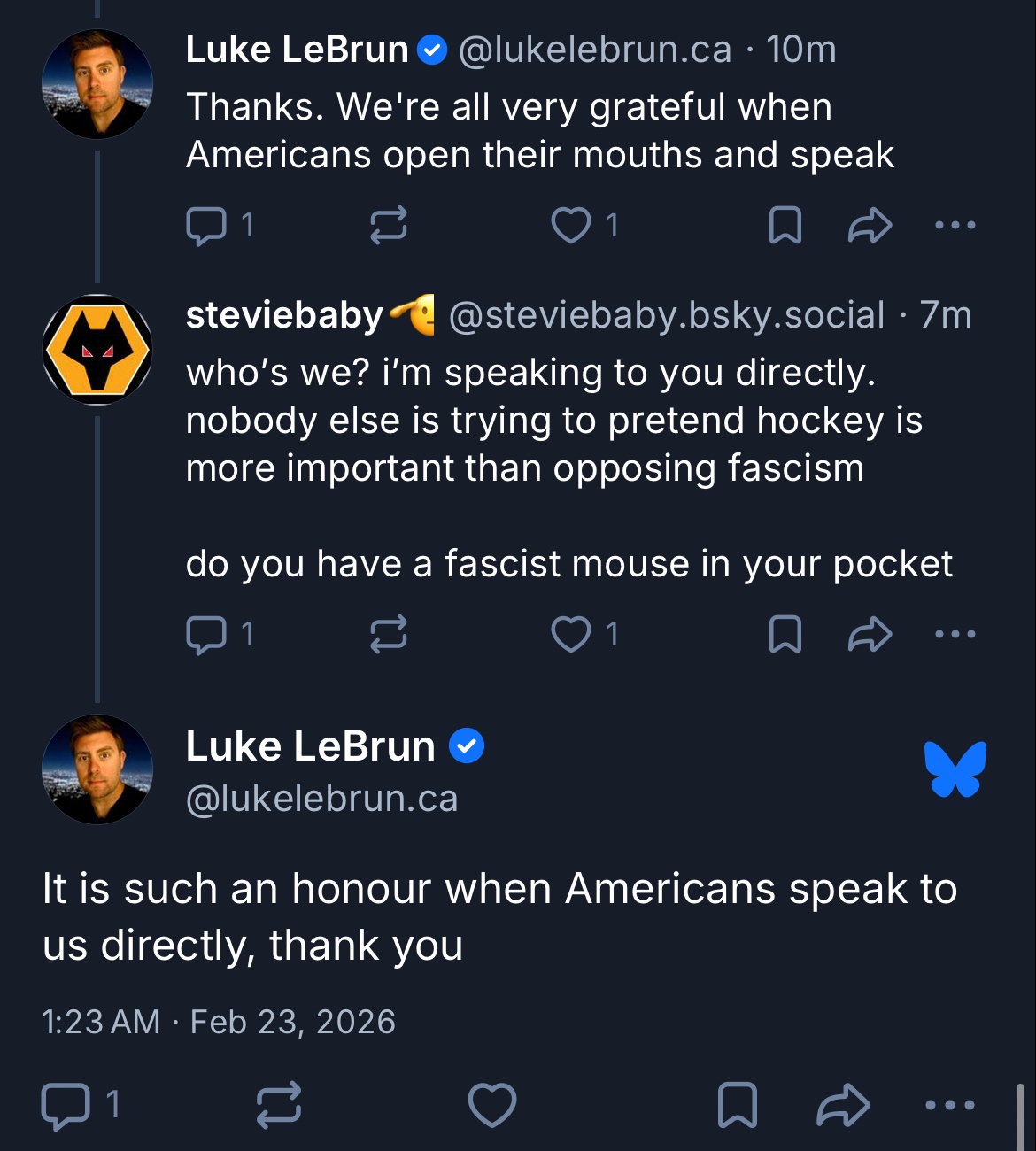Viewport: 1036px width, 1151px height.
Task: Reply to Luke LeBrun's first post
Action: 207,225
